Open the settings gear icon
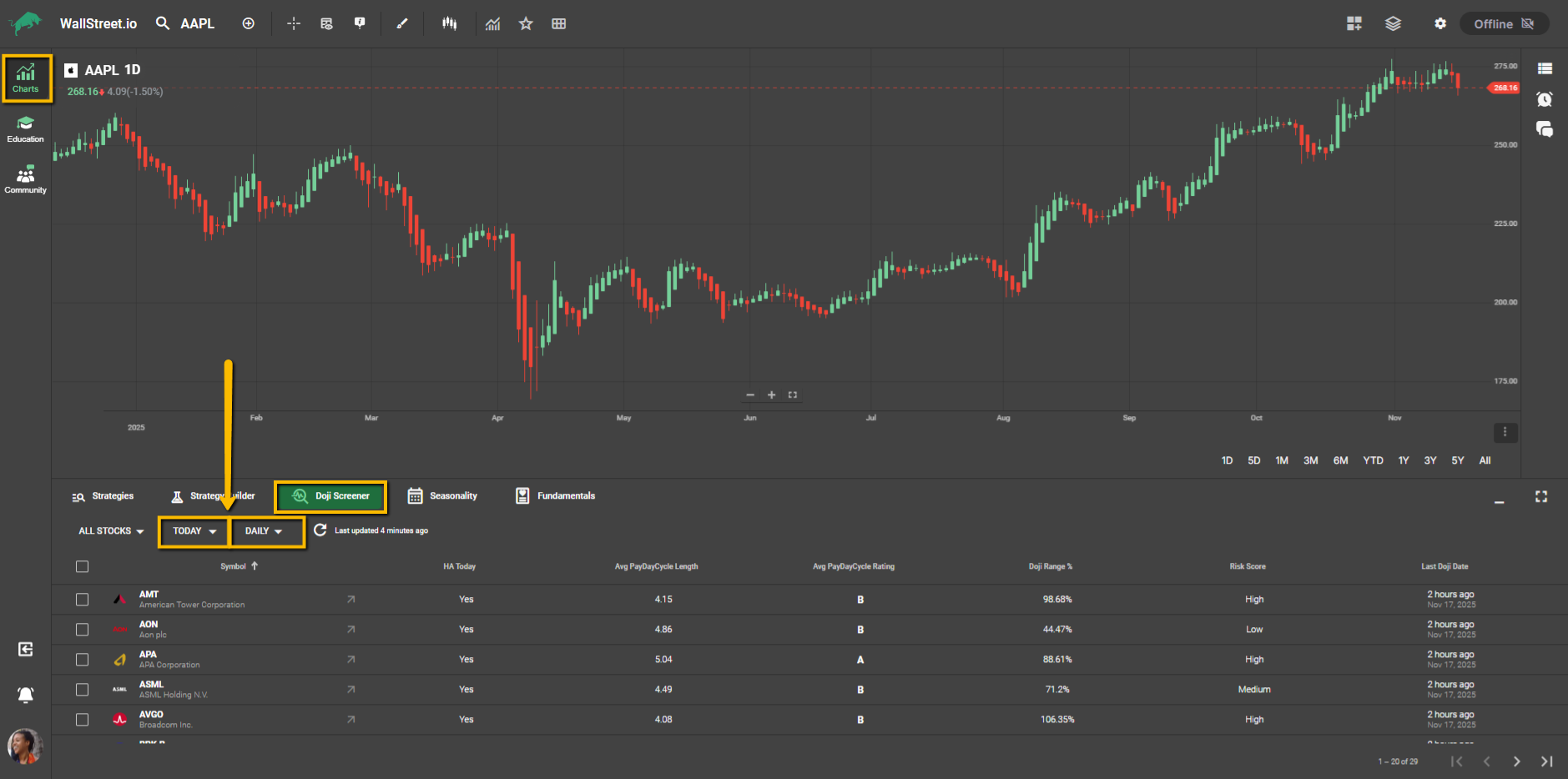This screenshot has width=1568, height=779. [x=1440, y=24]
